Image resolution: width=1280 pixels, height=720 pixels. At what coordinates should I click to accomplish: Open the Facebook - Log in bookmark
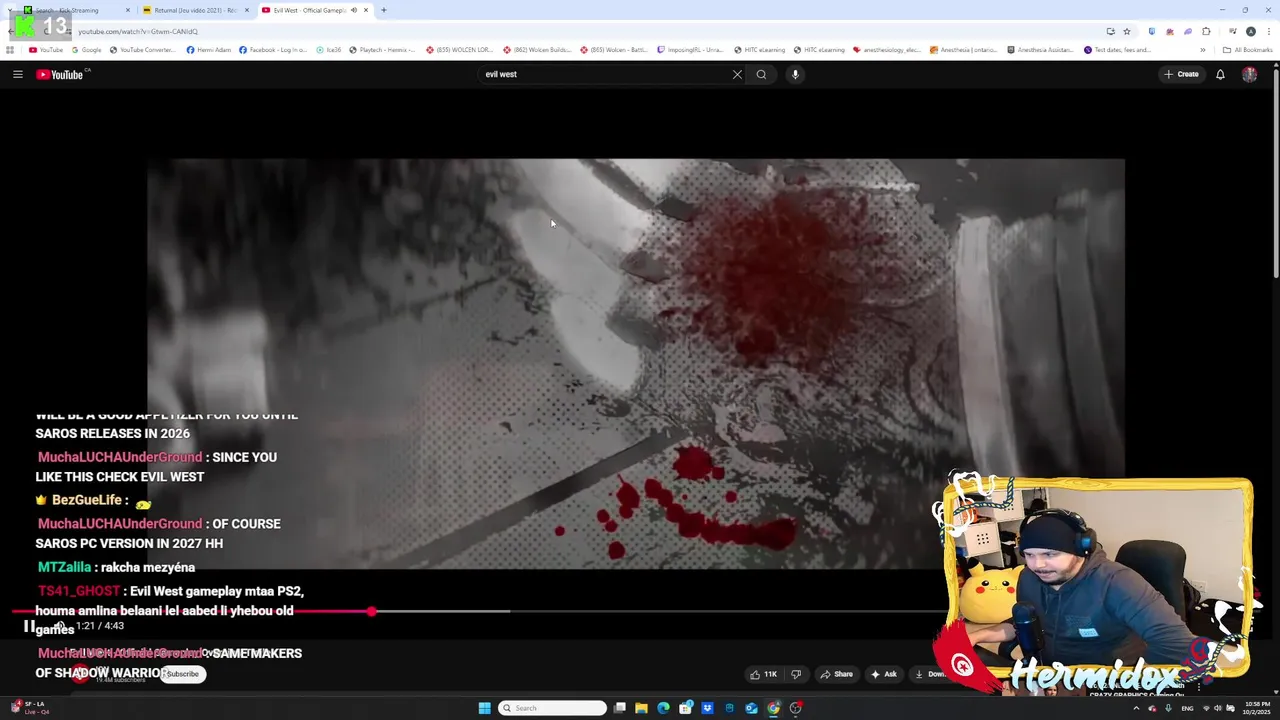(x=273, y=50)
